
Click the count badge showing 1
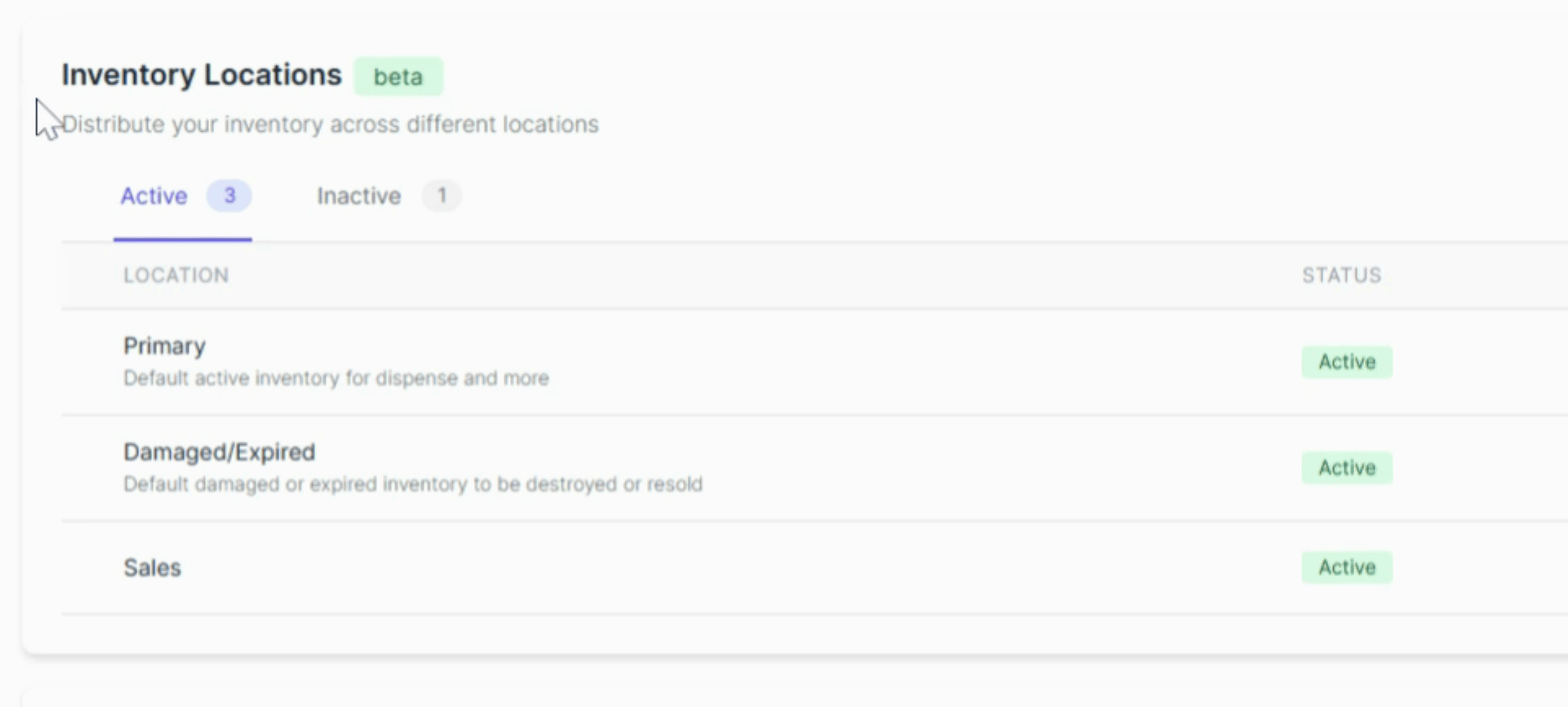(x=442, y=196)
